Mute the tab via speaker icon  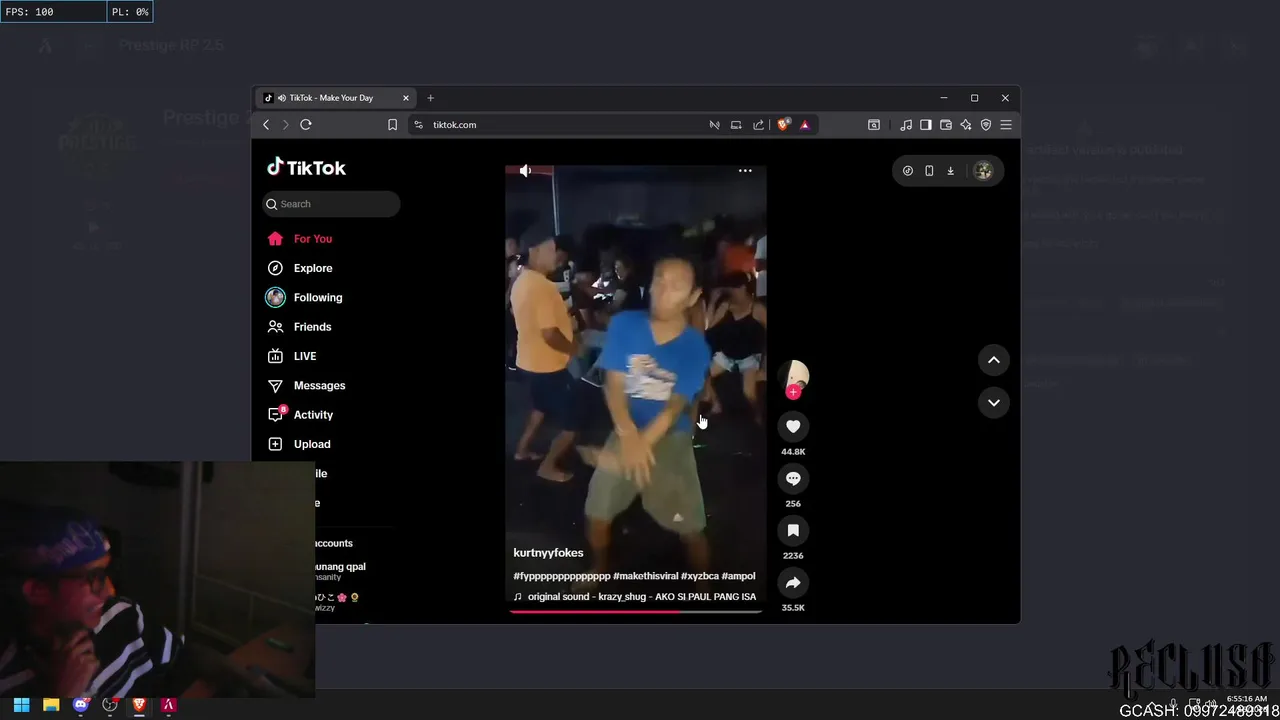pos(282,98)
